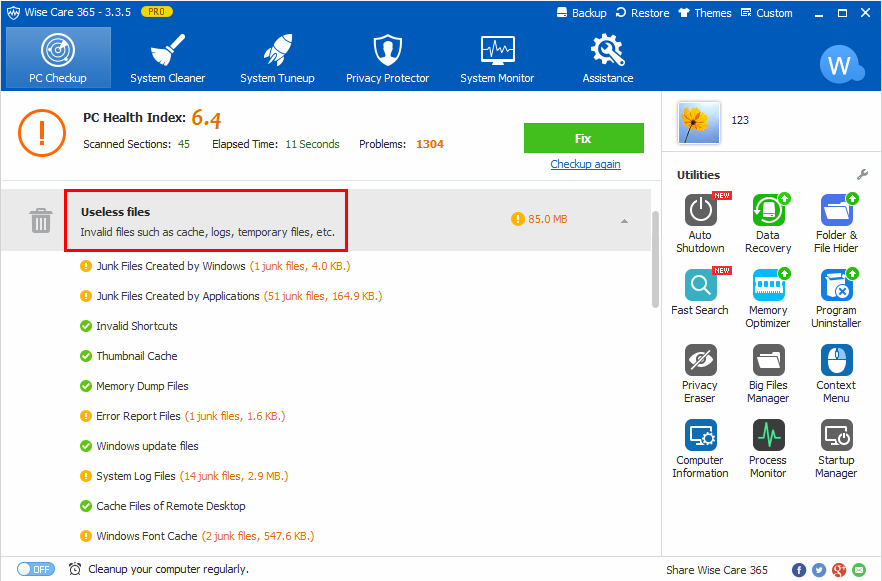882x581 pixels.
Task: Share Wise Care 365 on Facebook
Action: tap(799, 570)
